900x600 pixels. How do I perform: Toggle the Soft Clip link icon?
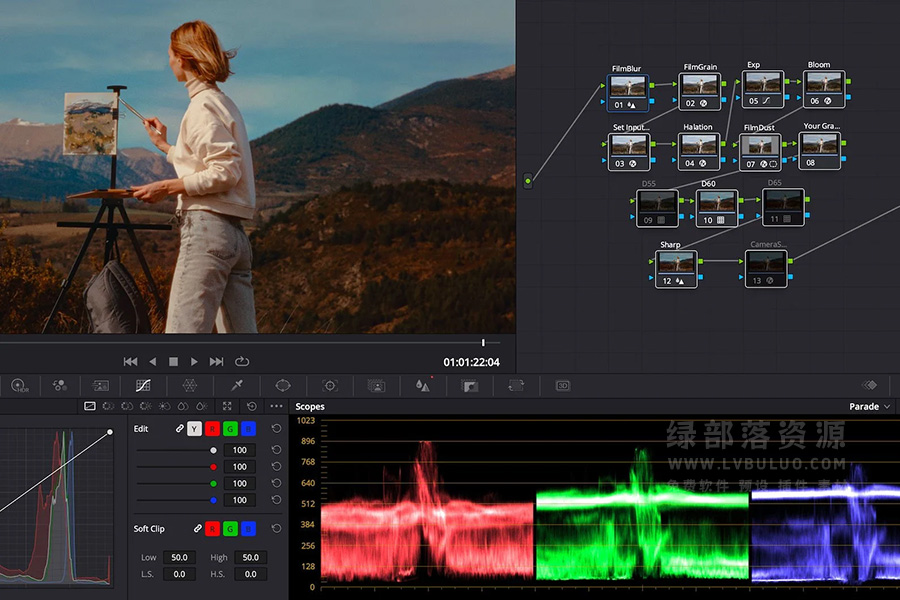[197, 528]
